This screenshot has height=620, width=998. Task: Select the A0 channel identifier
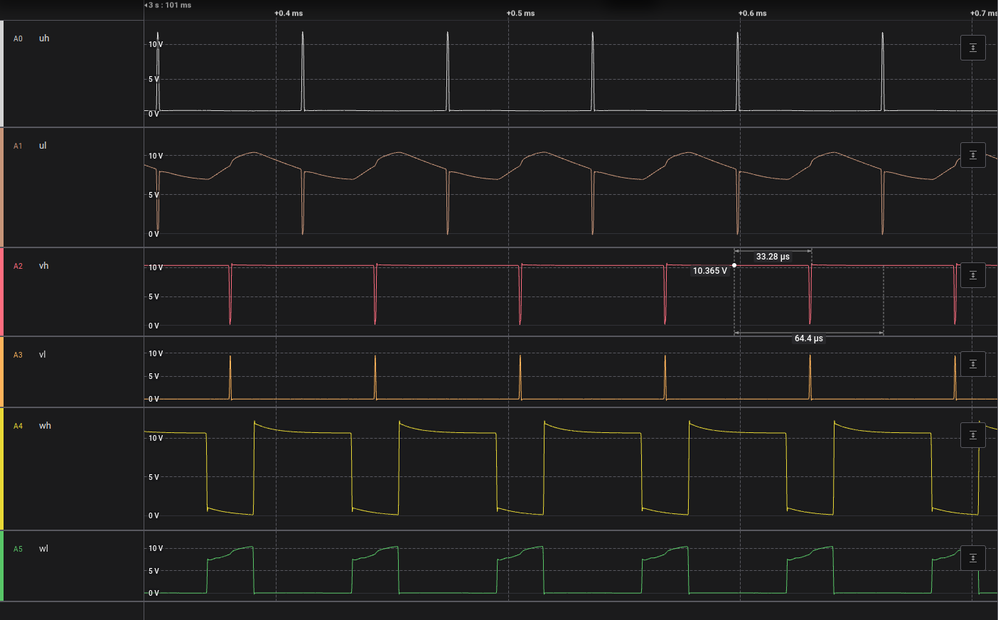pyautogui.click(x=18, y=39)
